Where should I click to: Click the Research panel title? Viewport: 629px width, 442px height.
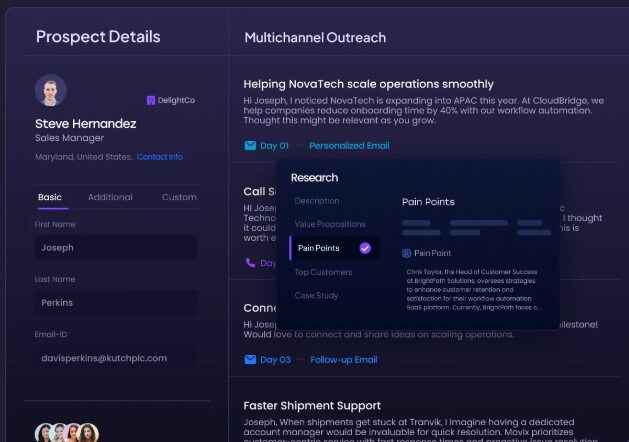[314, 178]
